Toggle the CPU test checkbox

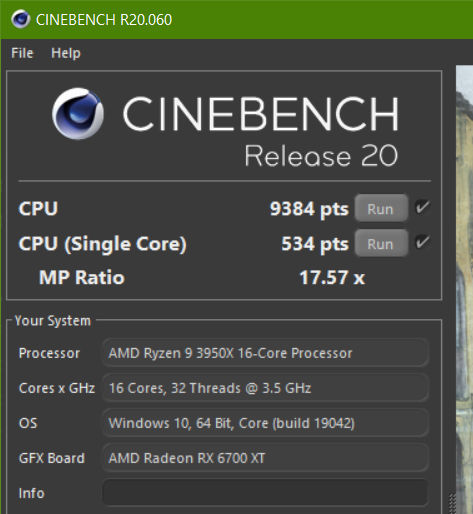click(x=423, y=207)
